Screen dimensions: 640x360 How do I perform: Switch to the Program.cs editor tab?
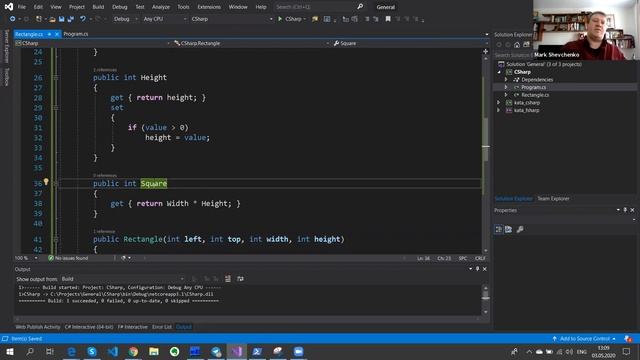(76, 34)
